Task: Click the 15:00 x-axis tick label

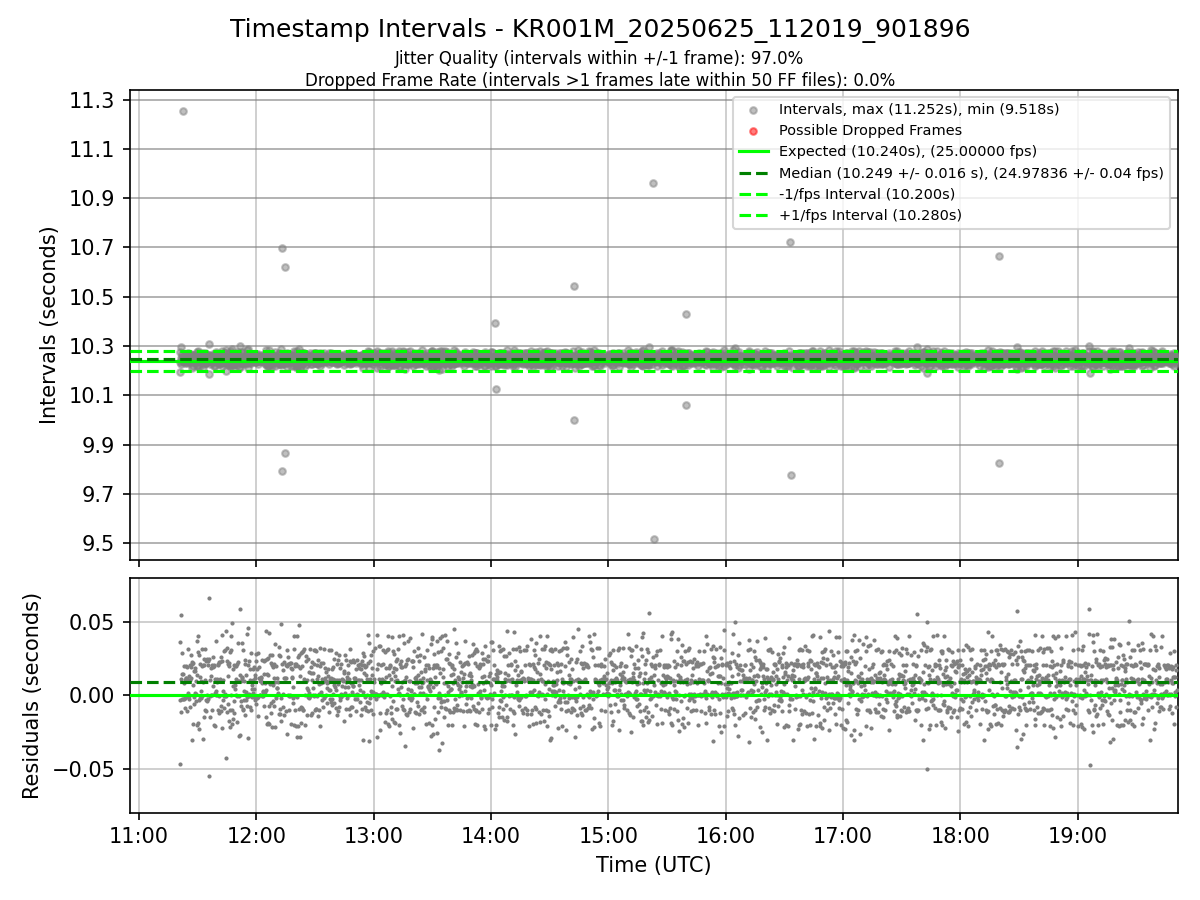Action: (608, 834)
